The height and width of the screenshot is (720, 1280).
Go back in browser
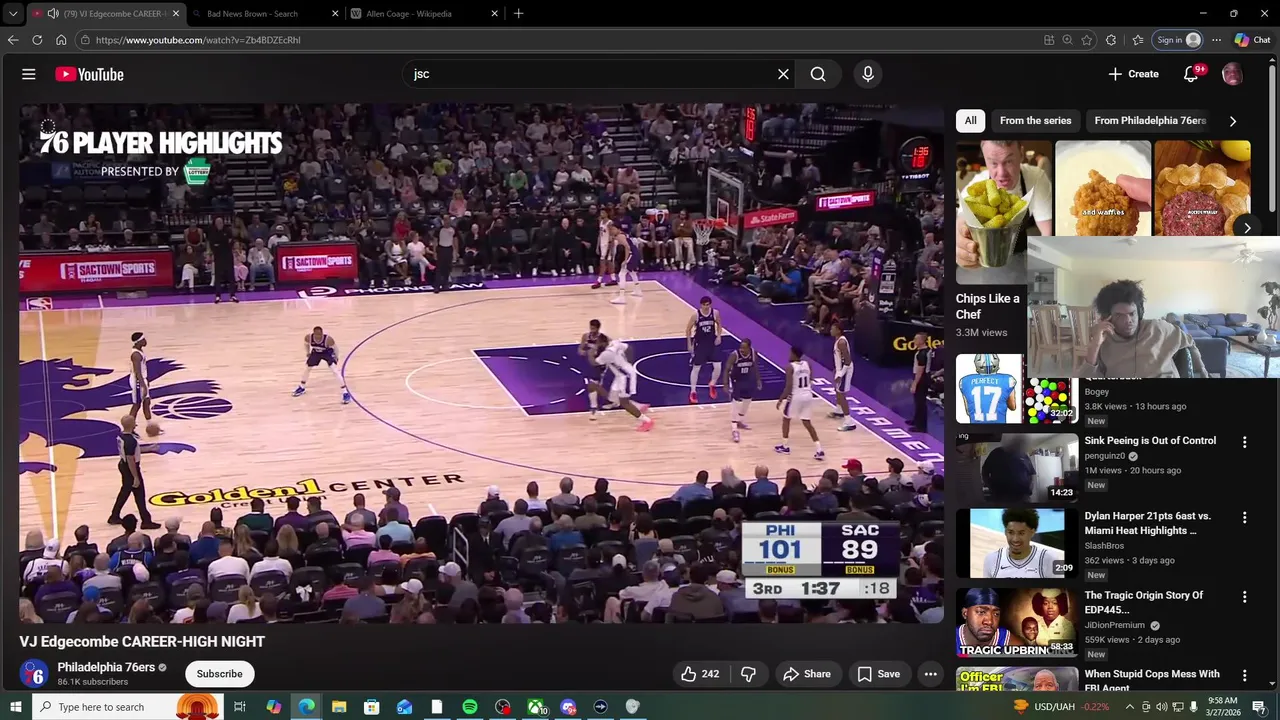point(13,40)
